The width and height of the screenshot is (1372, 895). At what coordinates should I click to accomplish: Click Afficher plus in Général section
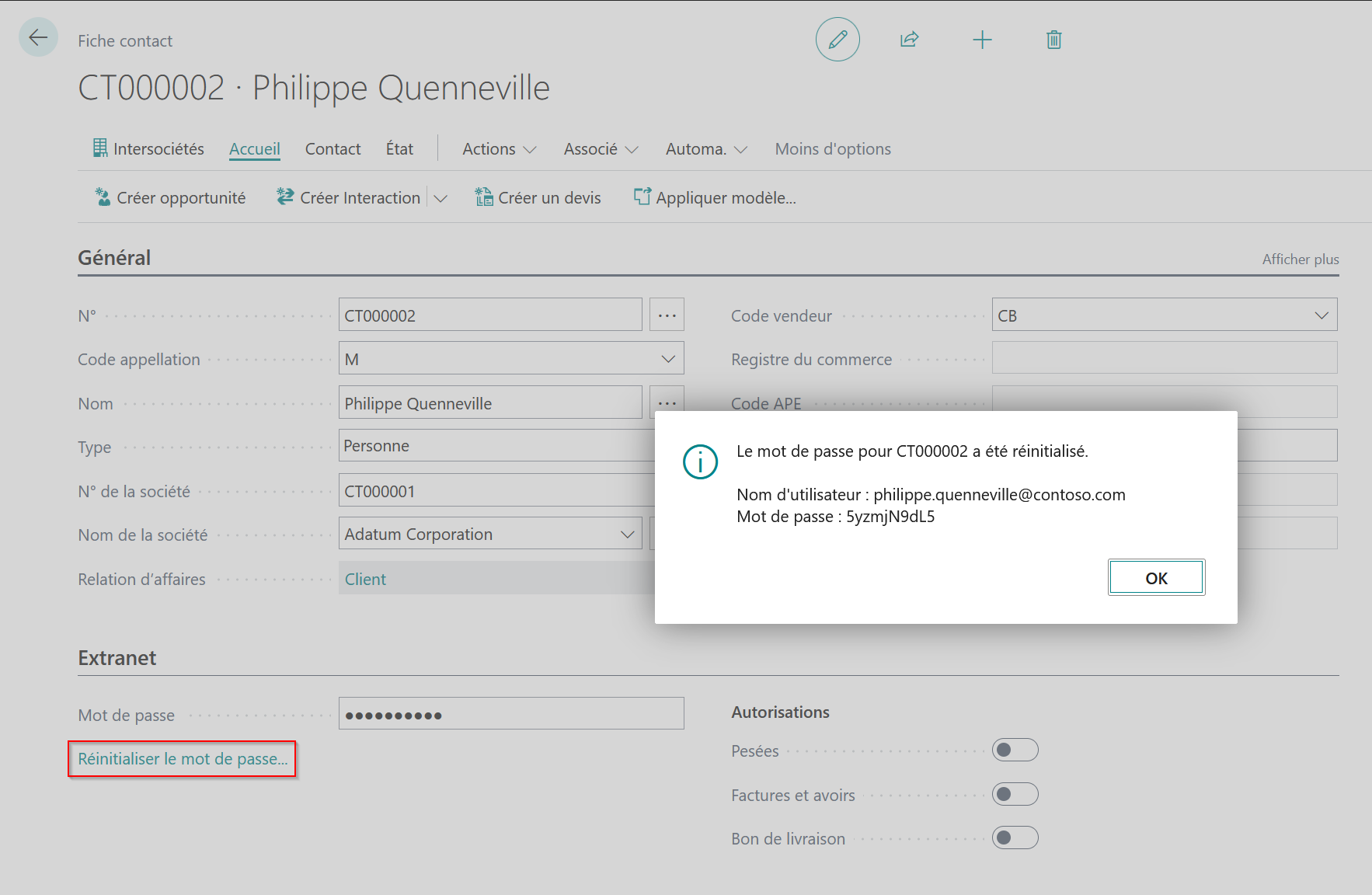click(1301, 259)
